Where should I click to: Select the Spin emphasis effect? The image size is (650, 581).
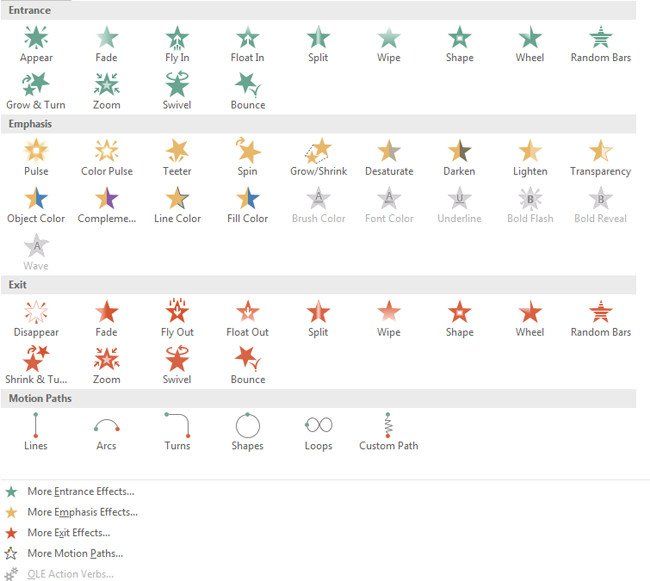247,157
